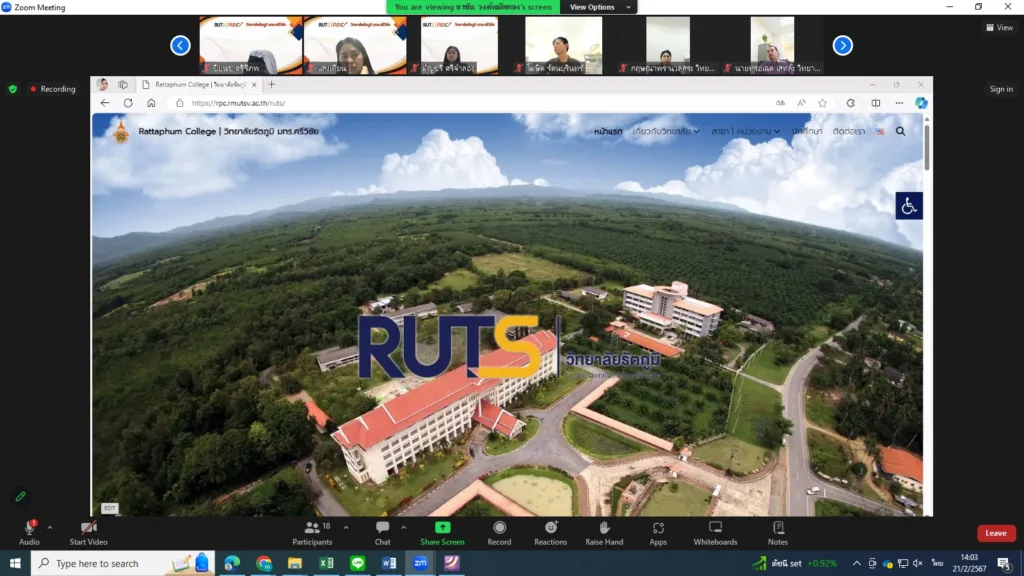Image resolution: width=1024 pixels, height=576 pixels.
Task: Click the EDIT button on the banner
Action: pyautogui.click(x=109, y=507)
